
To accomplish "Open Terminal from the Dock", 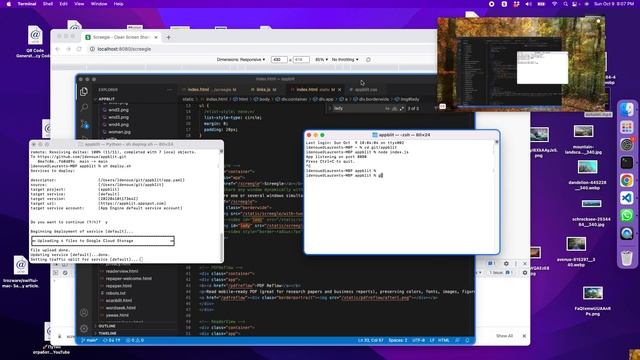I will (x=627, y=162).
